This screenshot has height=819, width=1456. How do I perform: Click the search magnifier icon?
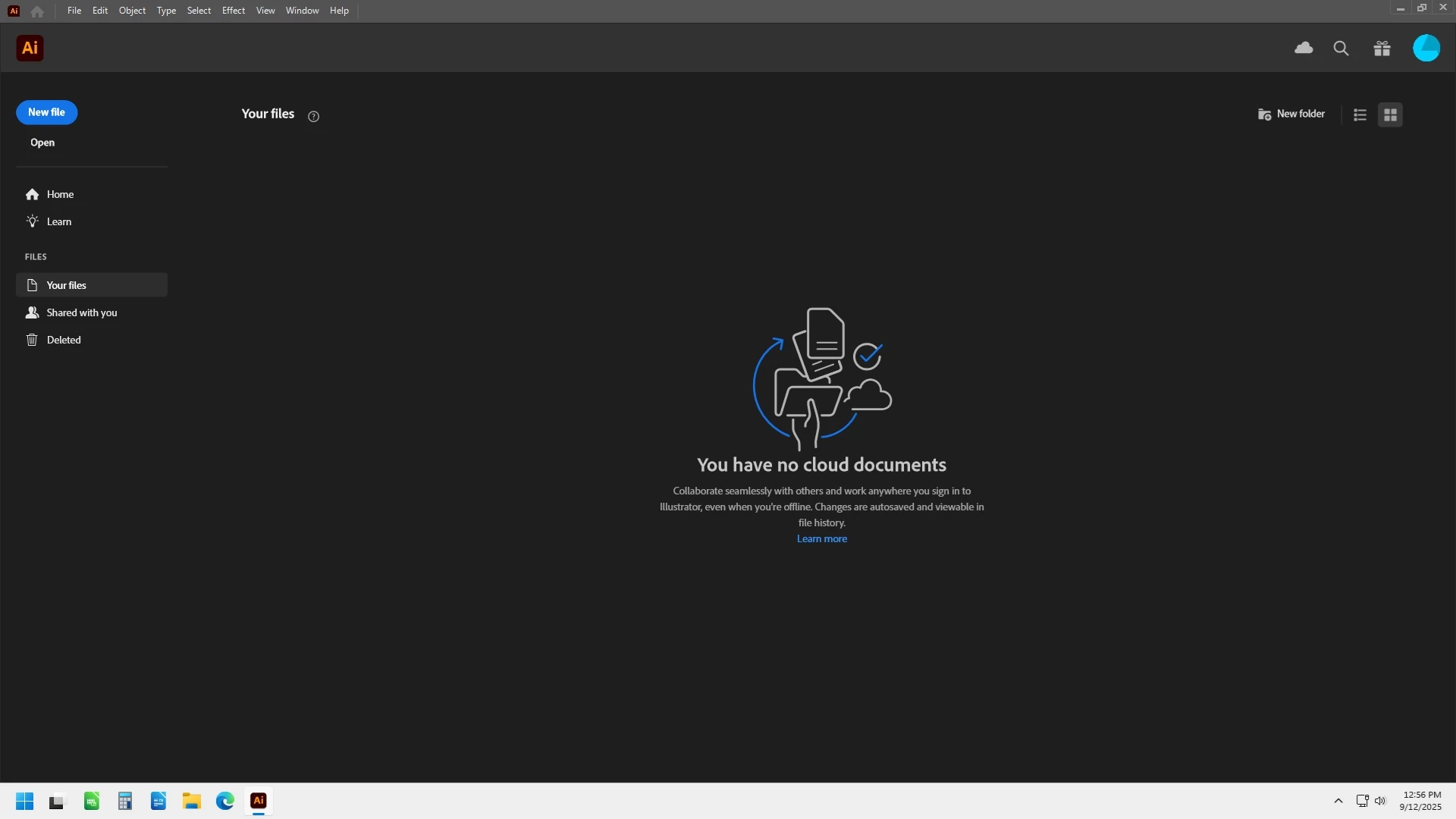[x=1341, y=49]
